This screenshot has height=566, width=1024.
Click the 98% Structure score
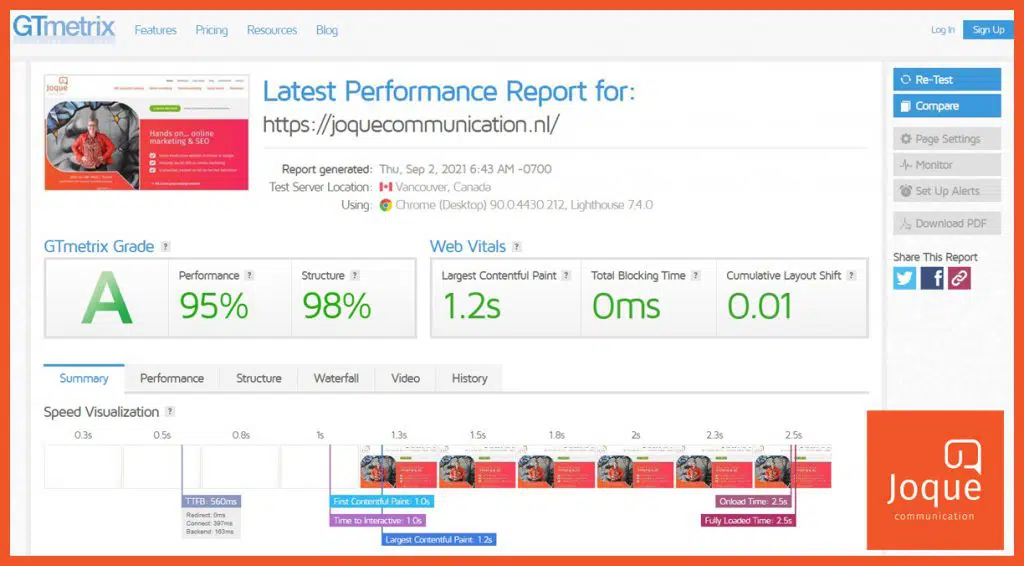(337, 306)
